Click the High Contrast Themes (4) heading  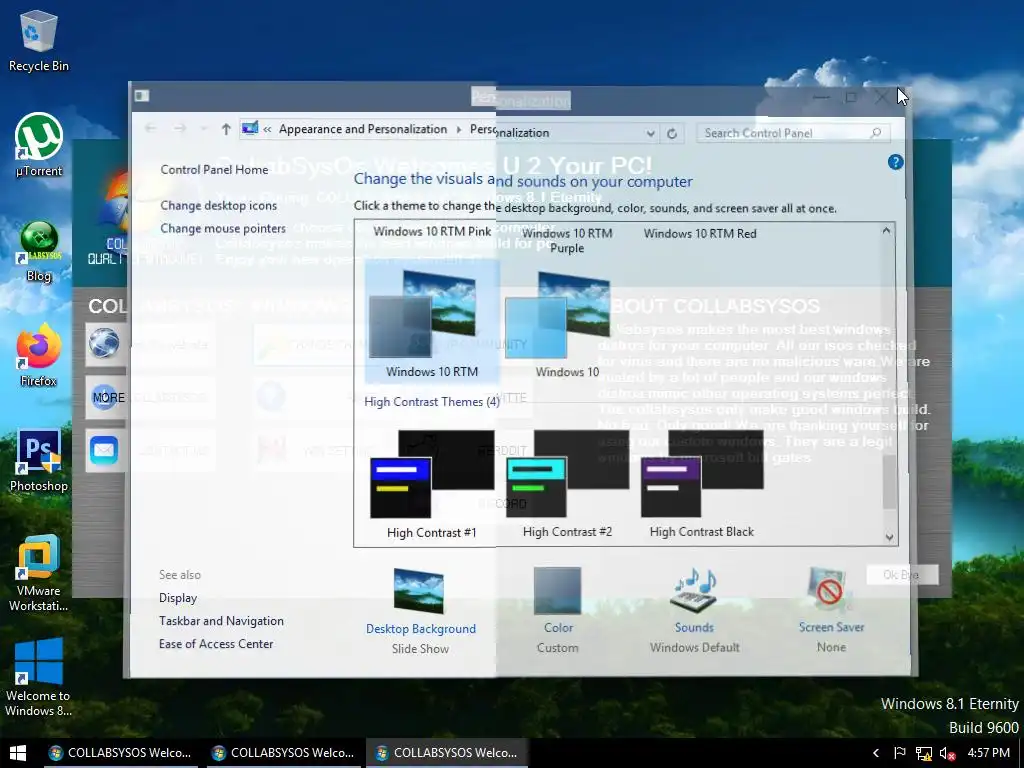[x=432, y=402]
